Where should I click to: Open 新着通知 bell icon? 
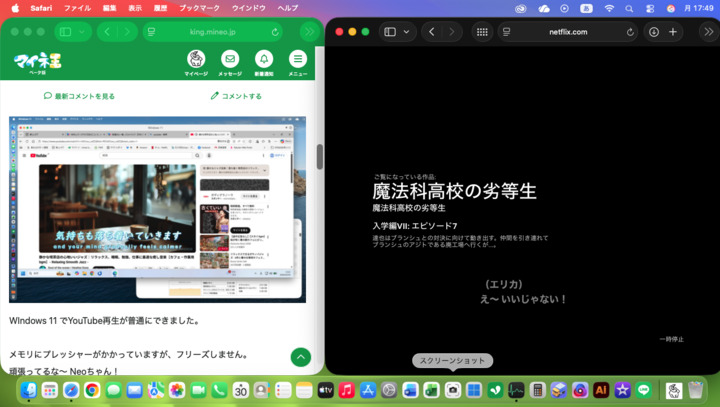[264, 63]
